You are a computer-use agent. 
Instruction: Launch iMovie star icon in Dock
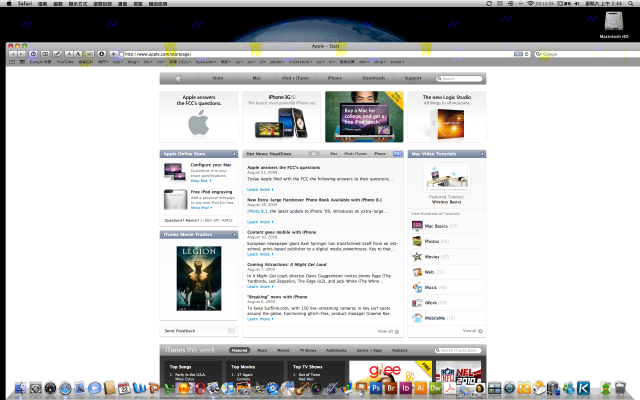pos(258,388)
